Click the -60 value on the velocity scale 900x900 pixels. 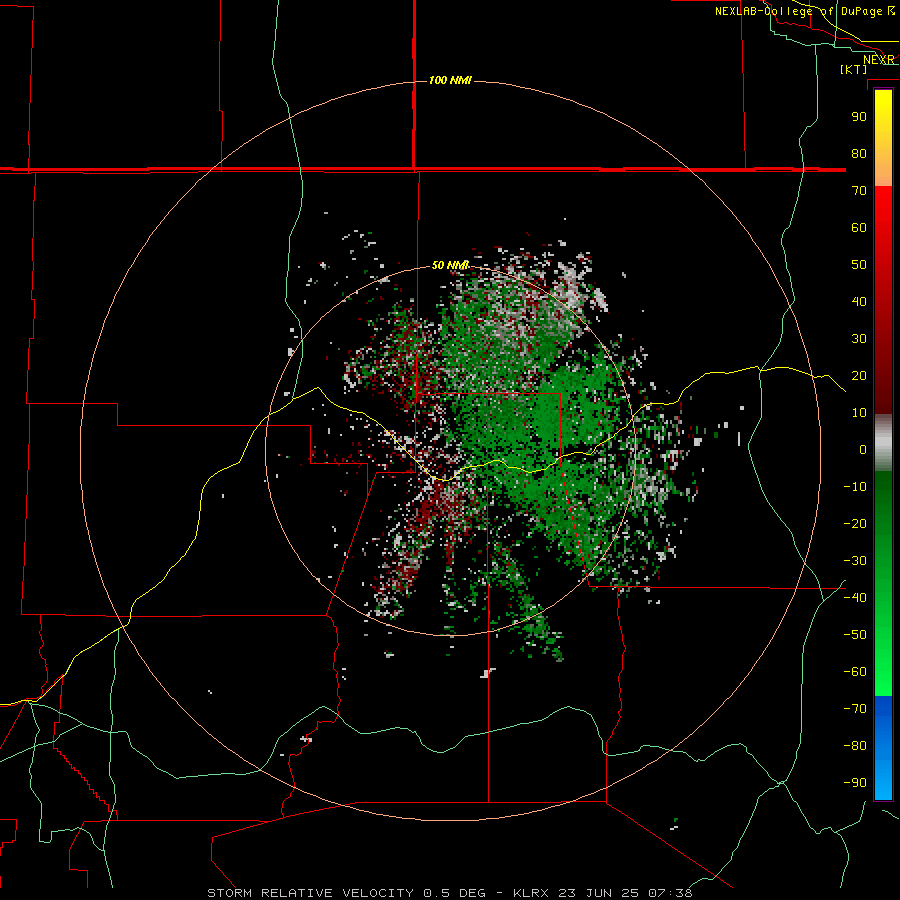[855, 672]
